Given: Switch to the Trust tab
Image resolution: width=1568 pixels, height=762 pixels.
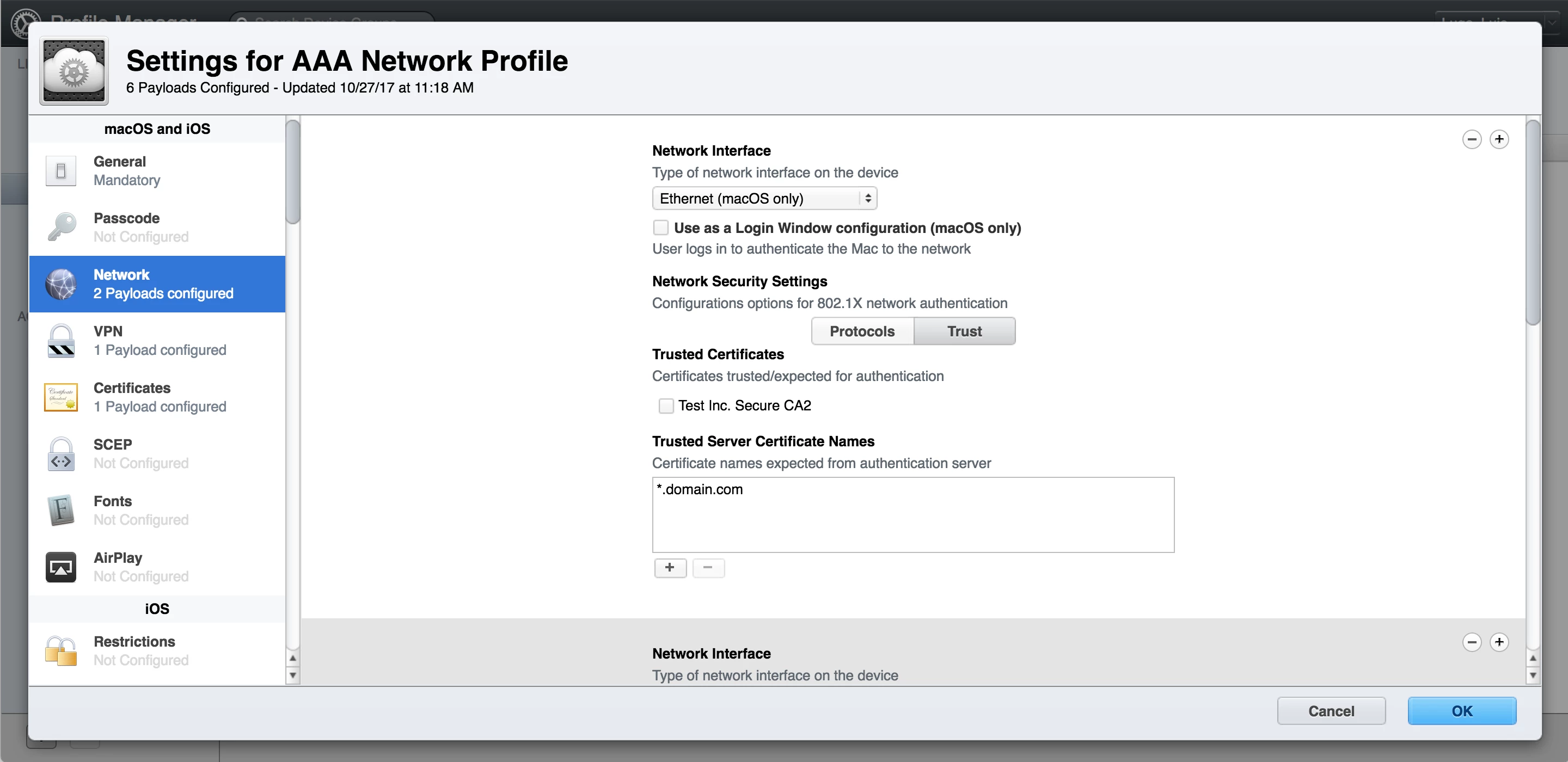Looking at the screenshot, I should pyautogui.click(x=964, y=331).
